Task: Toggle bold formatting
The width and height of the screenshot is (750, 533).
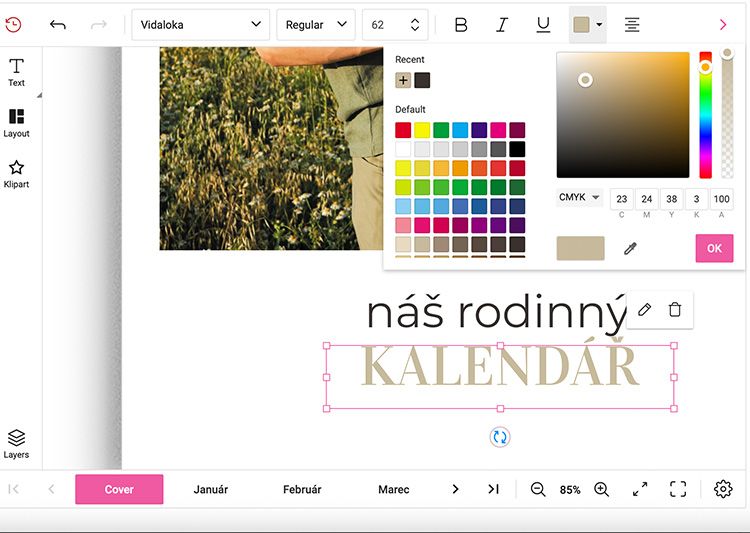Action: (x=461, y=24)
